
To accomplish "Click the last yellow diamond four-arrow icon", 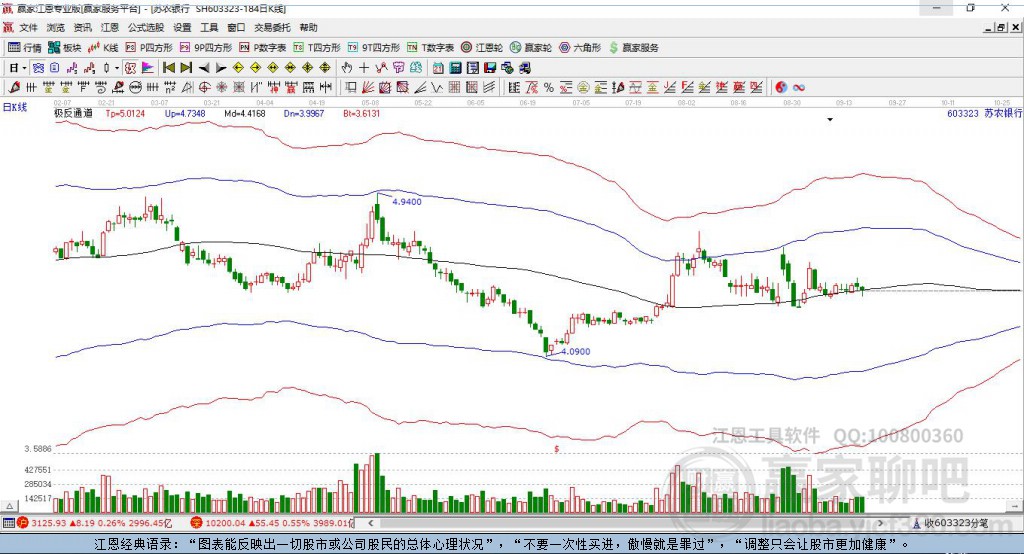I will 325,68.
